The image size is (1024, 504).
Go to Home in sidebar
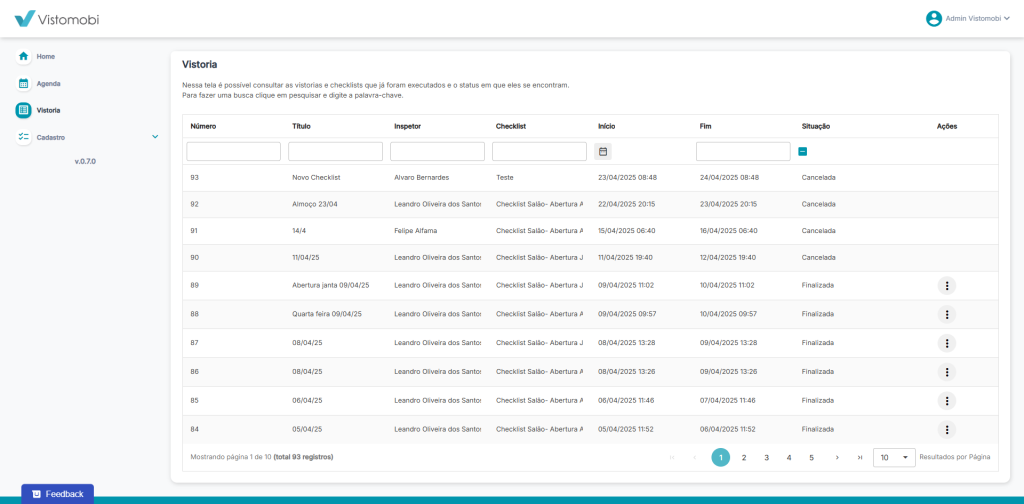coord(46,56)
